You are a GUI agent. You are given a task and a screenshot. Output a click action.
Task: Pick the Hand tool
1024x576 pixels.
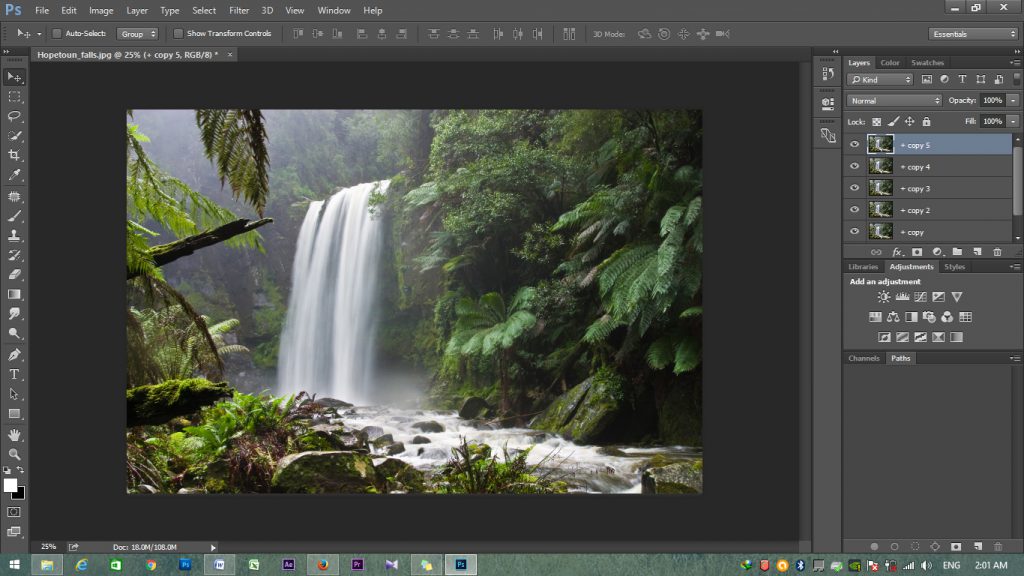point(14,434)
